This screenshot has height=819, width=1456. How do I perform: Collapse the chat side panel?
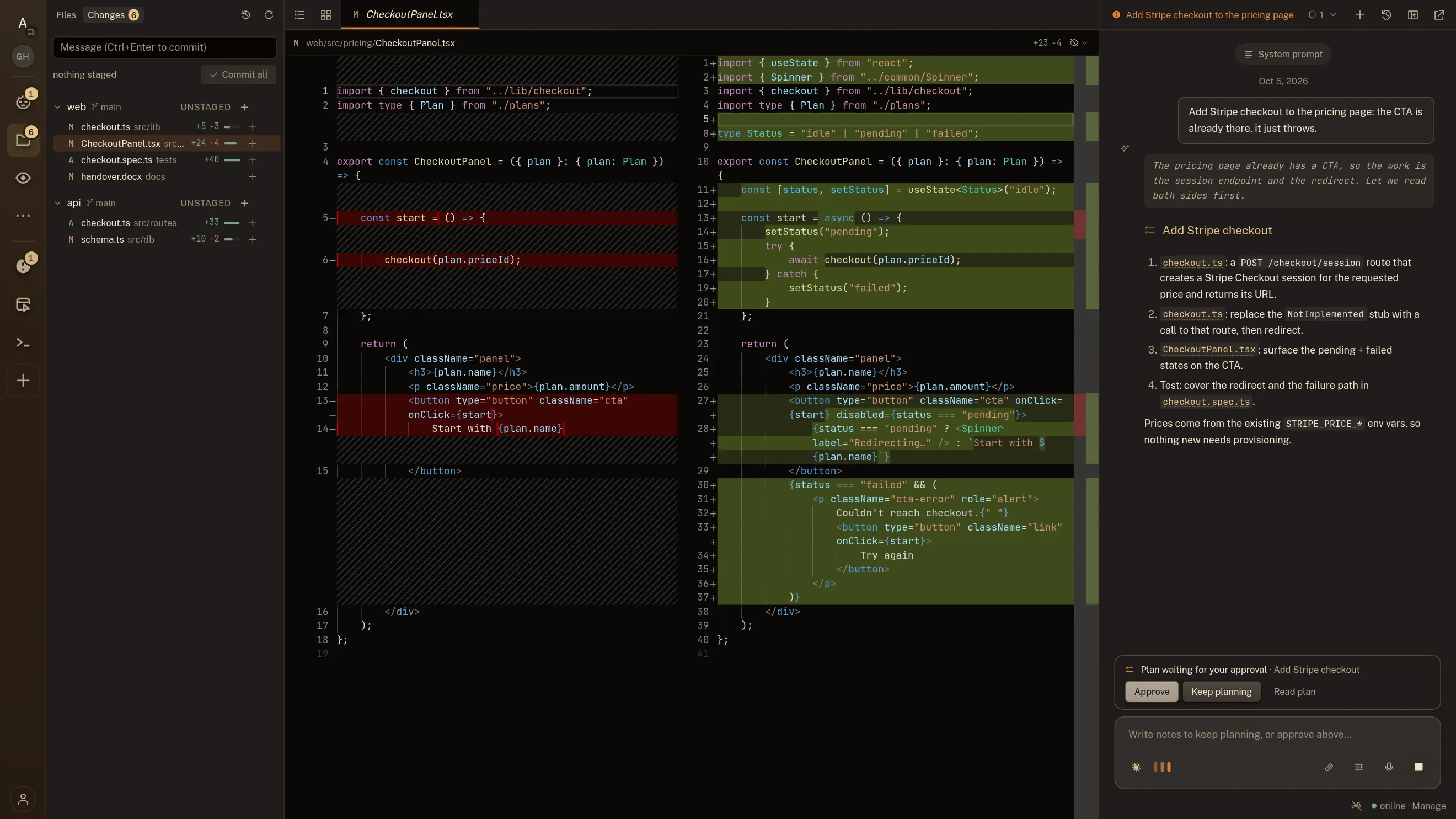1413,15
